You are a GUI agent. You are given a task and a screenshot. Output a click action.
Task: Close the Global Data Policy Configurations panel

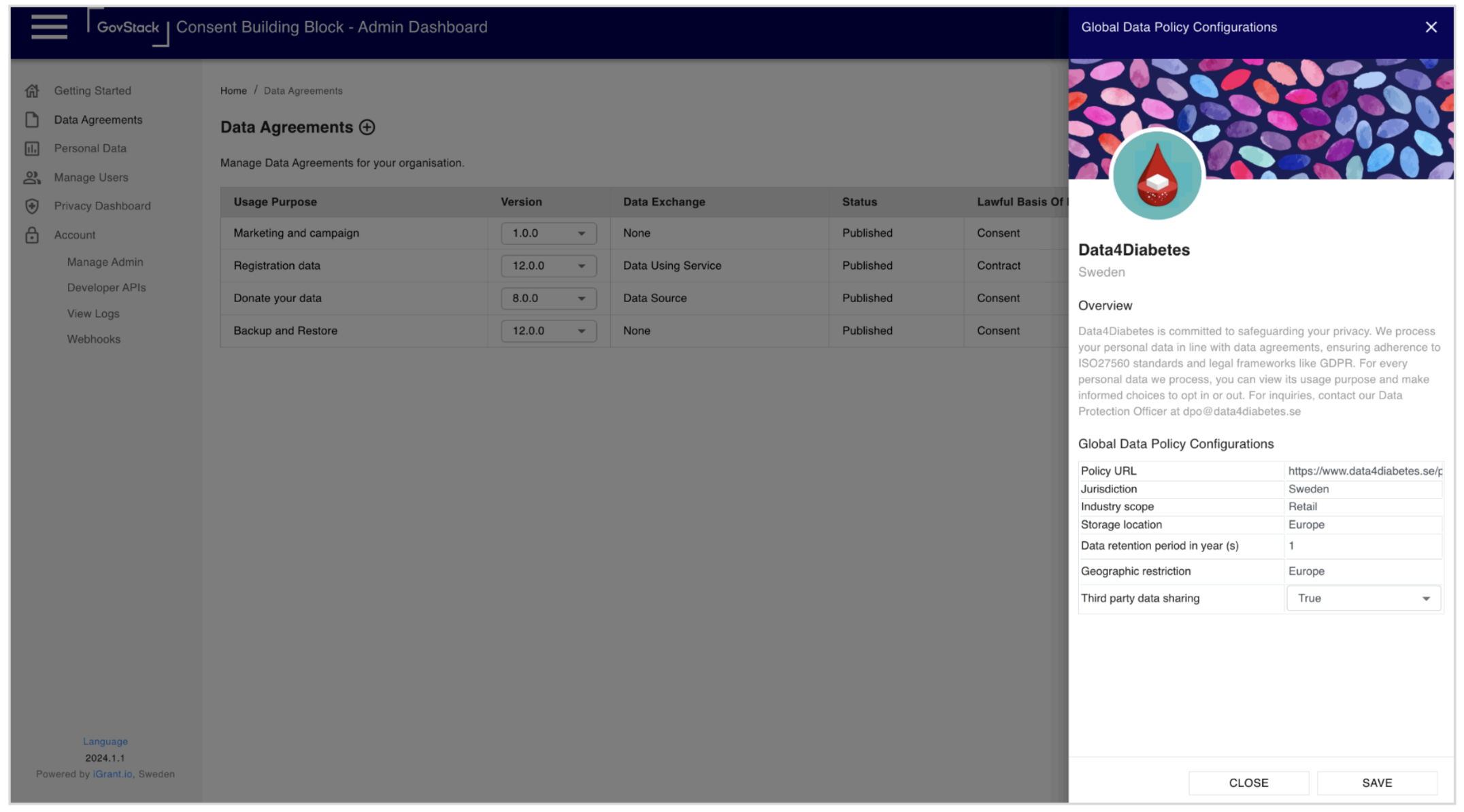click(1431, 27)
